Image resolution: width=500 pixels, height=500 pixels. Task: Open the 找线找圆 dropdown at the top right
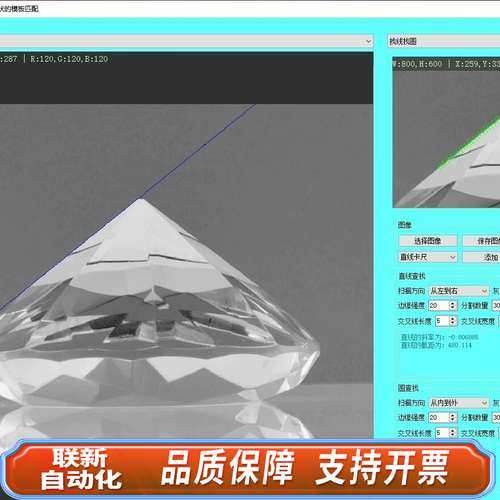(444, 41)
